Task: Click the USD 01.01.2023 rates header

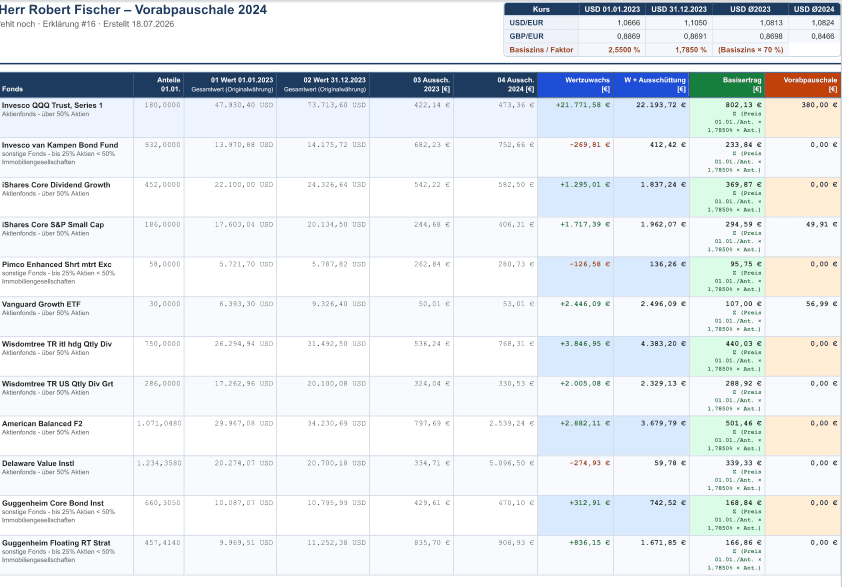Action: tap(612, 9)
